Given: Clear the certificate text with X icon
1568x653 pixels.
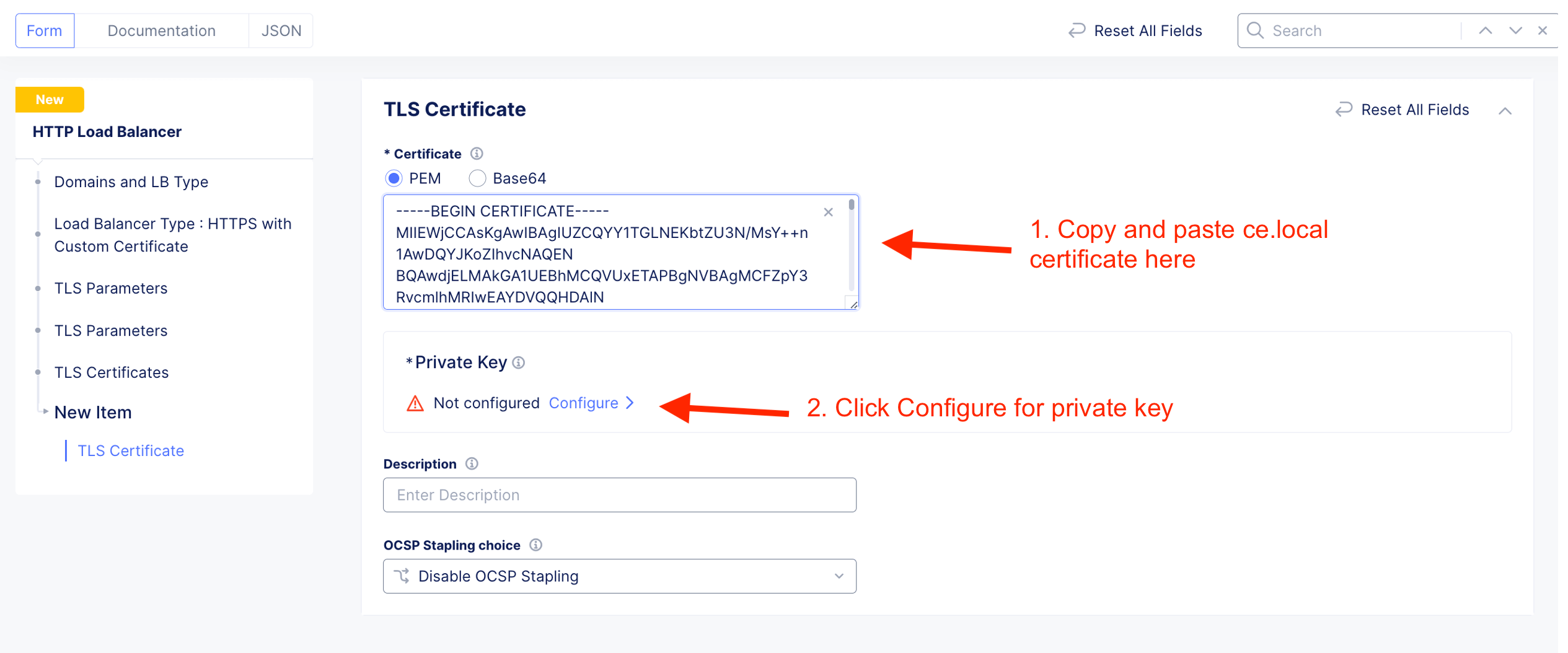Looking at the screenshot, I should click(x=828, y=213).
